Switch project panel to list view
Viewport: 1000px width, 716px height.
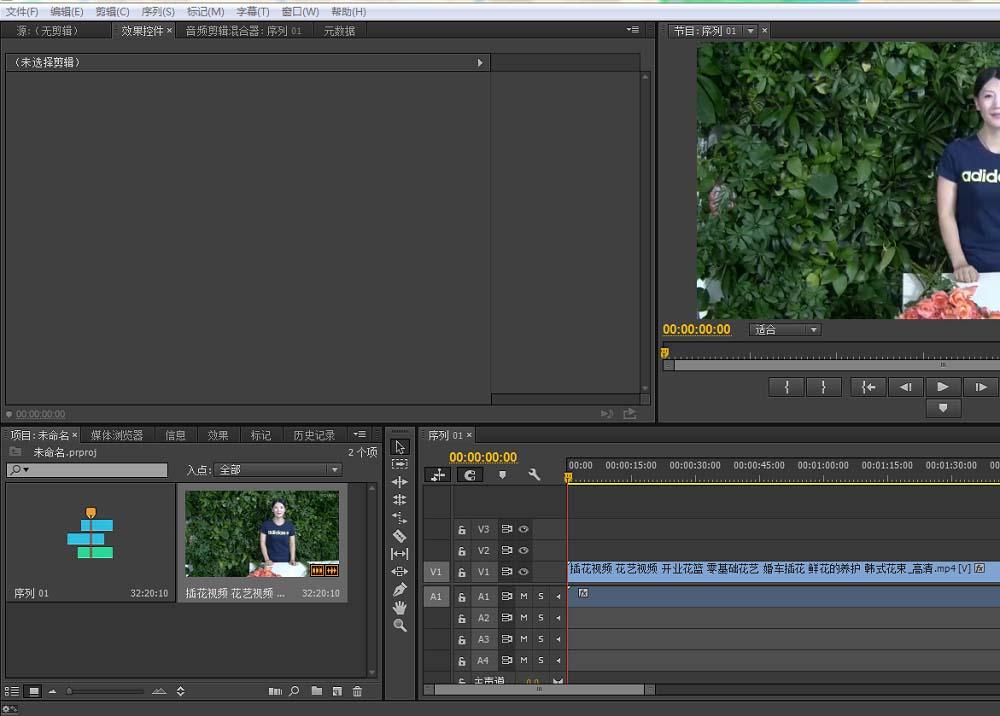click(x=13, y=691)
